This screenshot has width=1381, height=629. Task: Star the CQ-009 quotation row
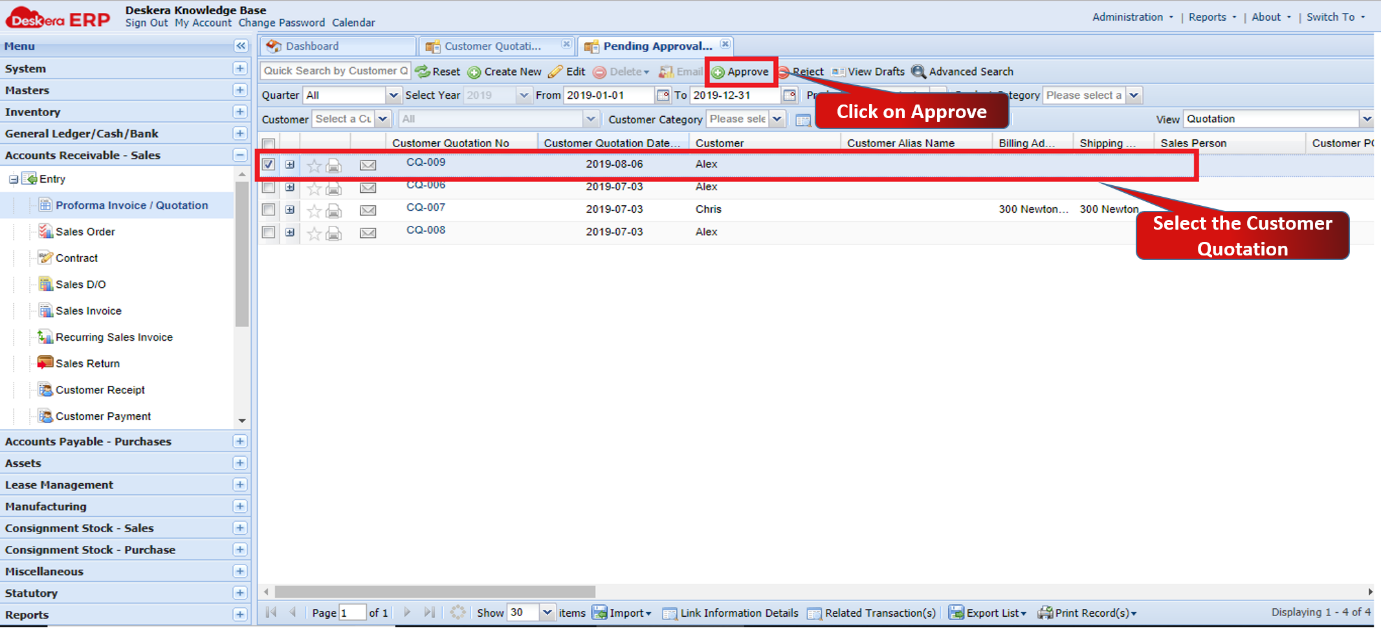[x=314, y=166]
